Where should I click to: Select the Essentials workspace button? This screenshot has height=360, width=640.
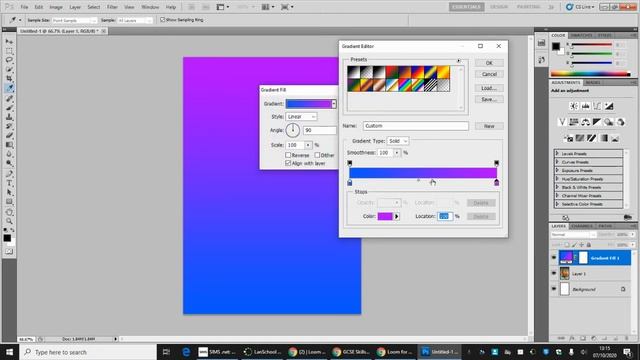(x=467, y=7)
